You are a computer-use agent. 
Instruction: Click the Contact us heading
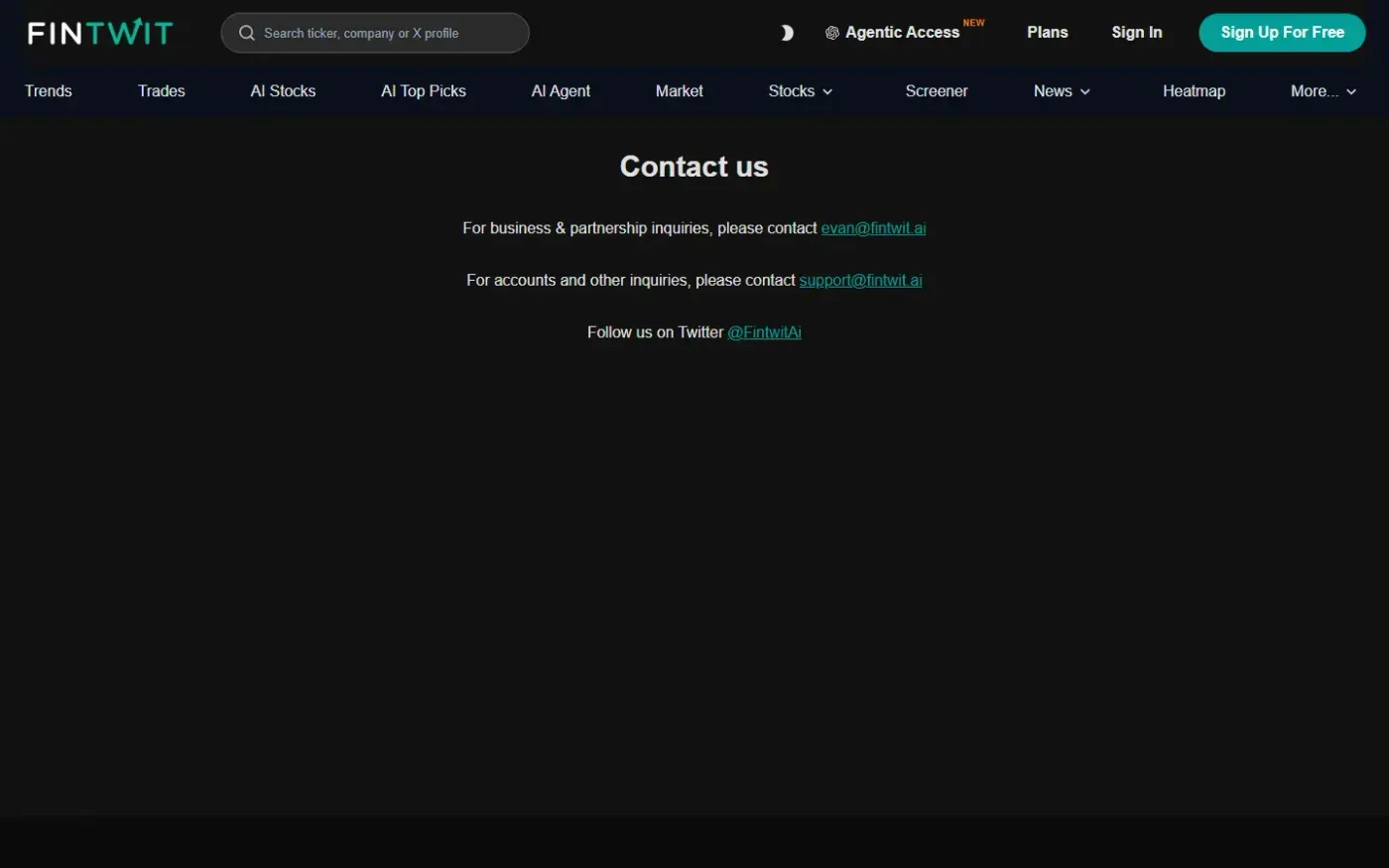[694, 166]
